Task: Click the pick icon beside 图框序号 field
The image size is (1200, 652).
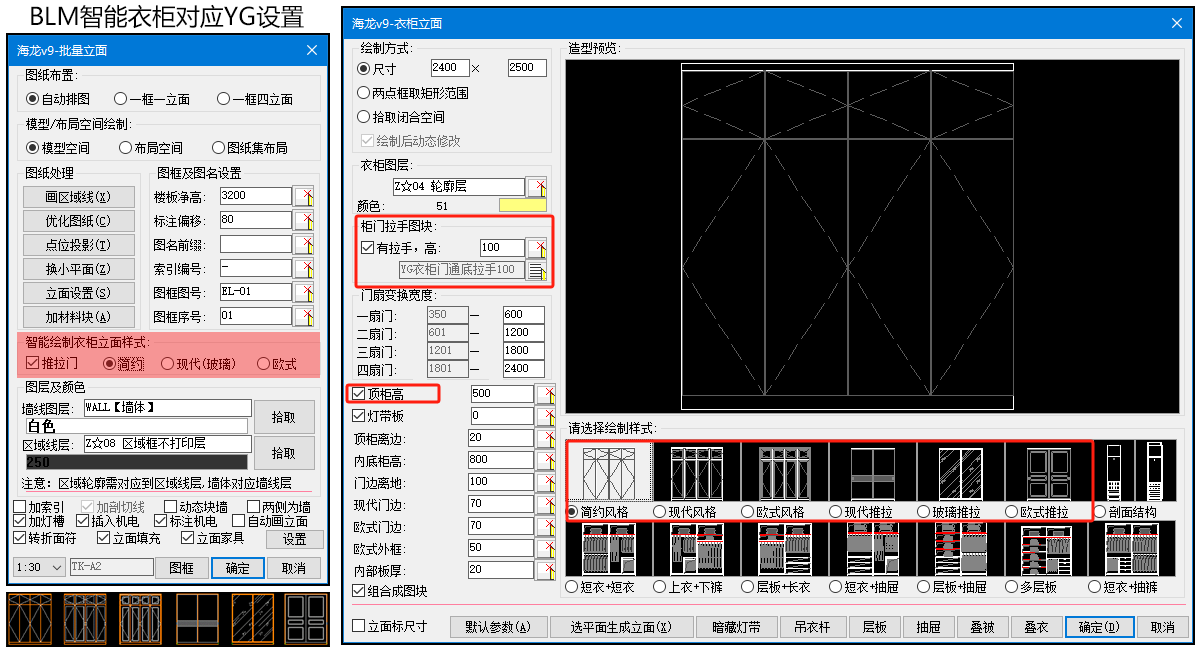Action: [304, 316]
